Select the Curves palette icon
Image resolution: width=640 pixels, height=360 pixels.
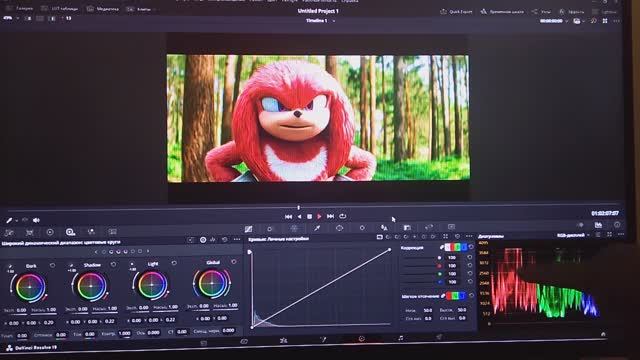[x=248, y=229]
